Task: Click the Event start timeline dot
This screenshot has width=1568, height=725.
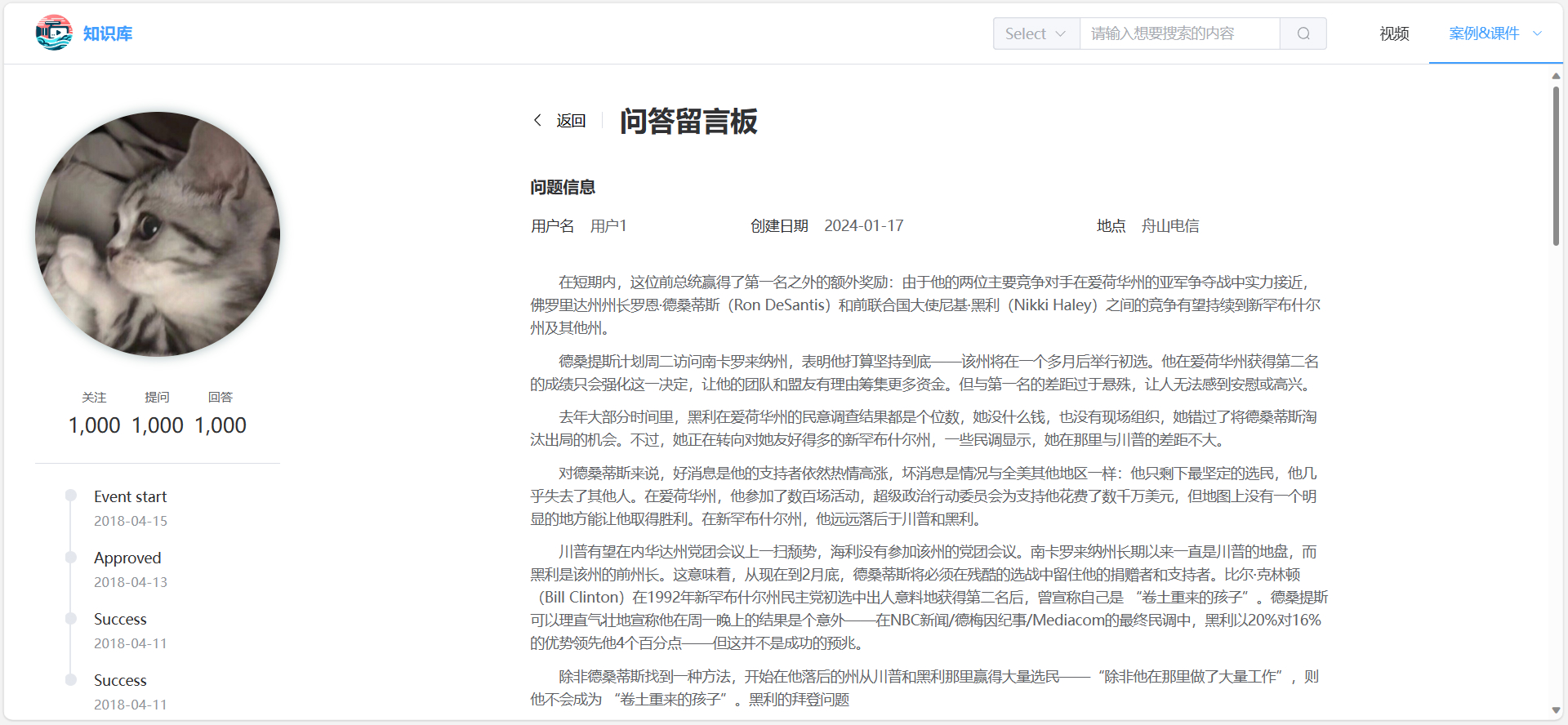Action: (71, 496)
